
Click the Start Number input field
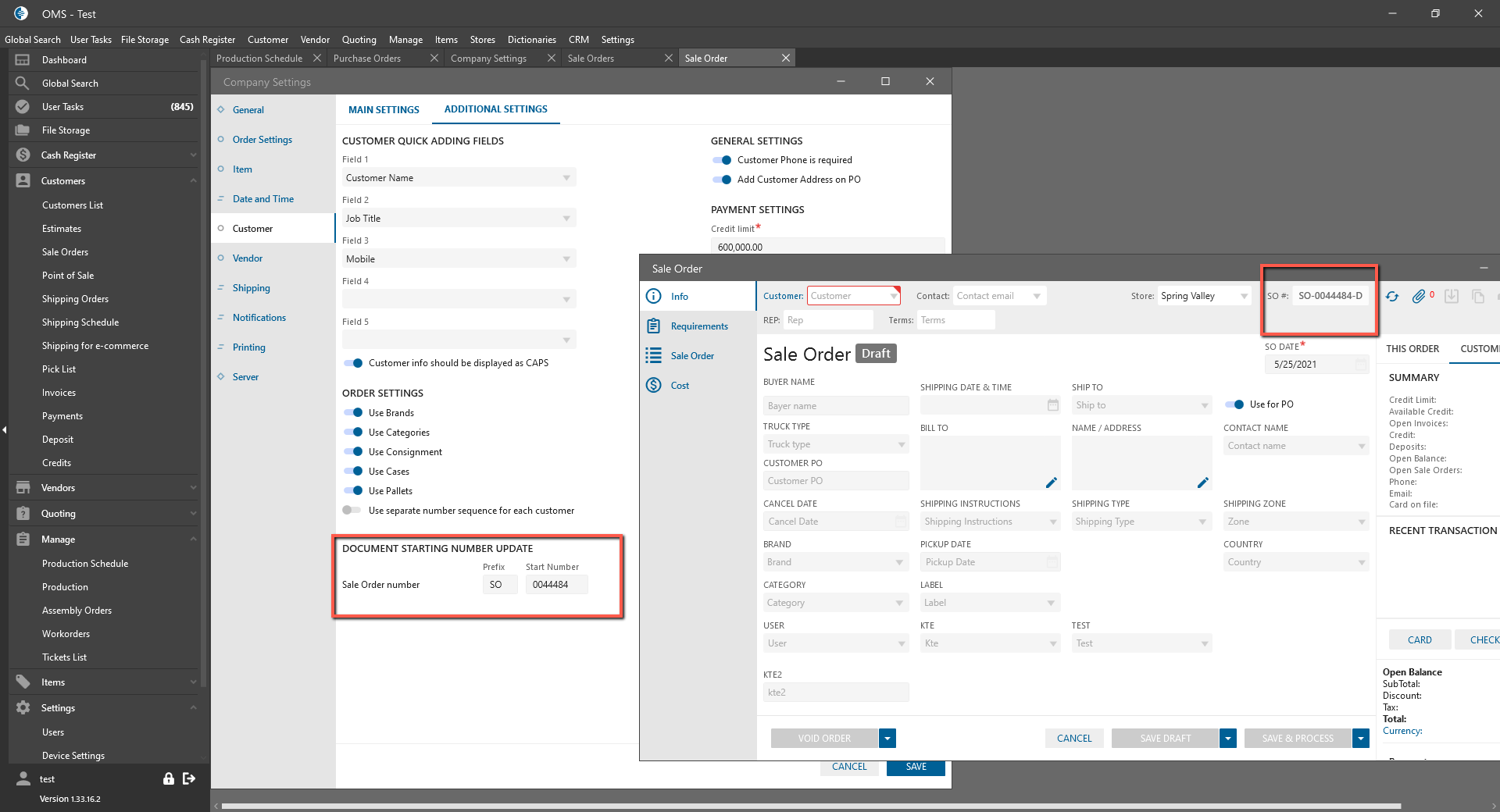(556, 585)
